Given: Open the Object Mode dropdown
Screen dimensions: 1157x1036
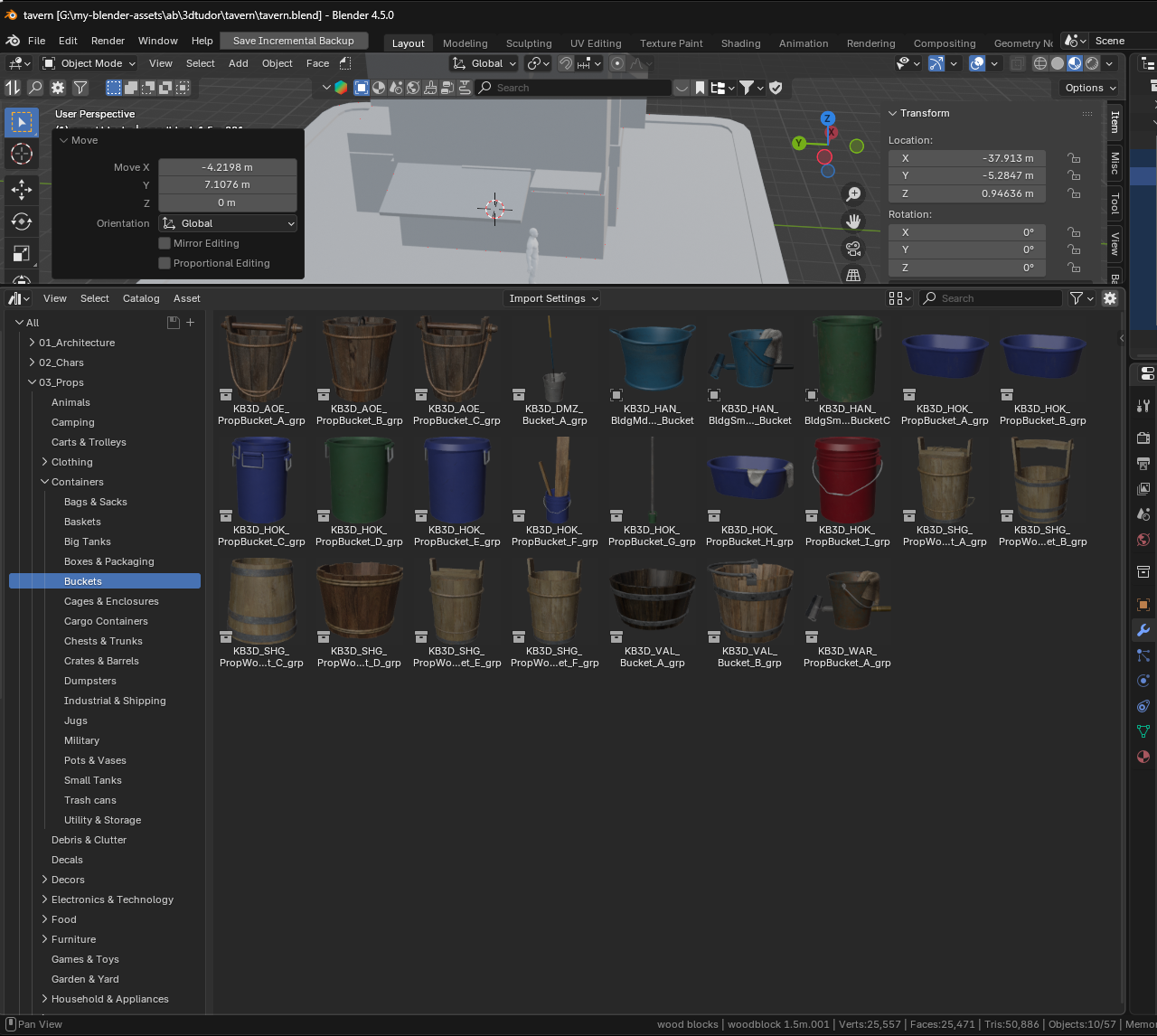Looking at the screenshot, I should (89, 63).
